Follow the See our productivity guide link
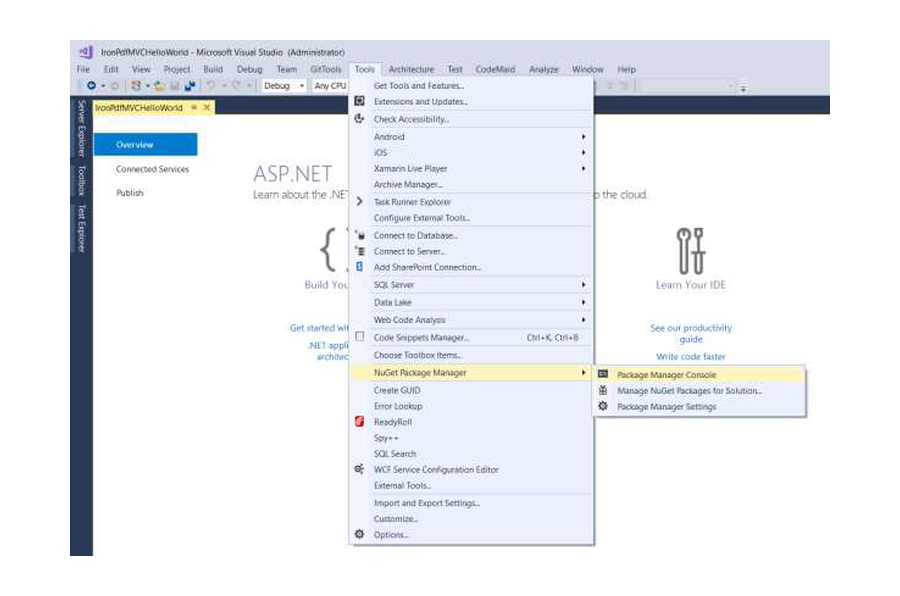This screenshot has width=900, height=596. [x=690, y=333]
